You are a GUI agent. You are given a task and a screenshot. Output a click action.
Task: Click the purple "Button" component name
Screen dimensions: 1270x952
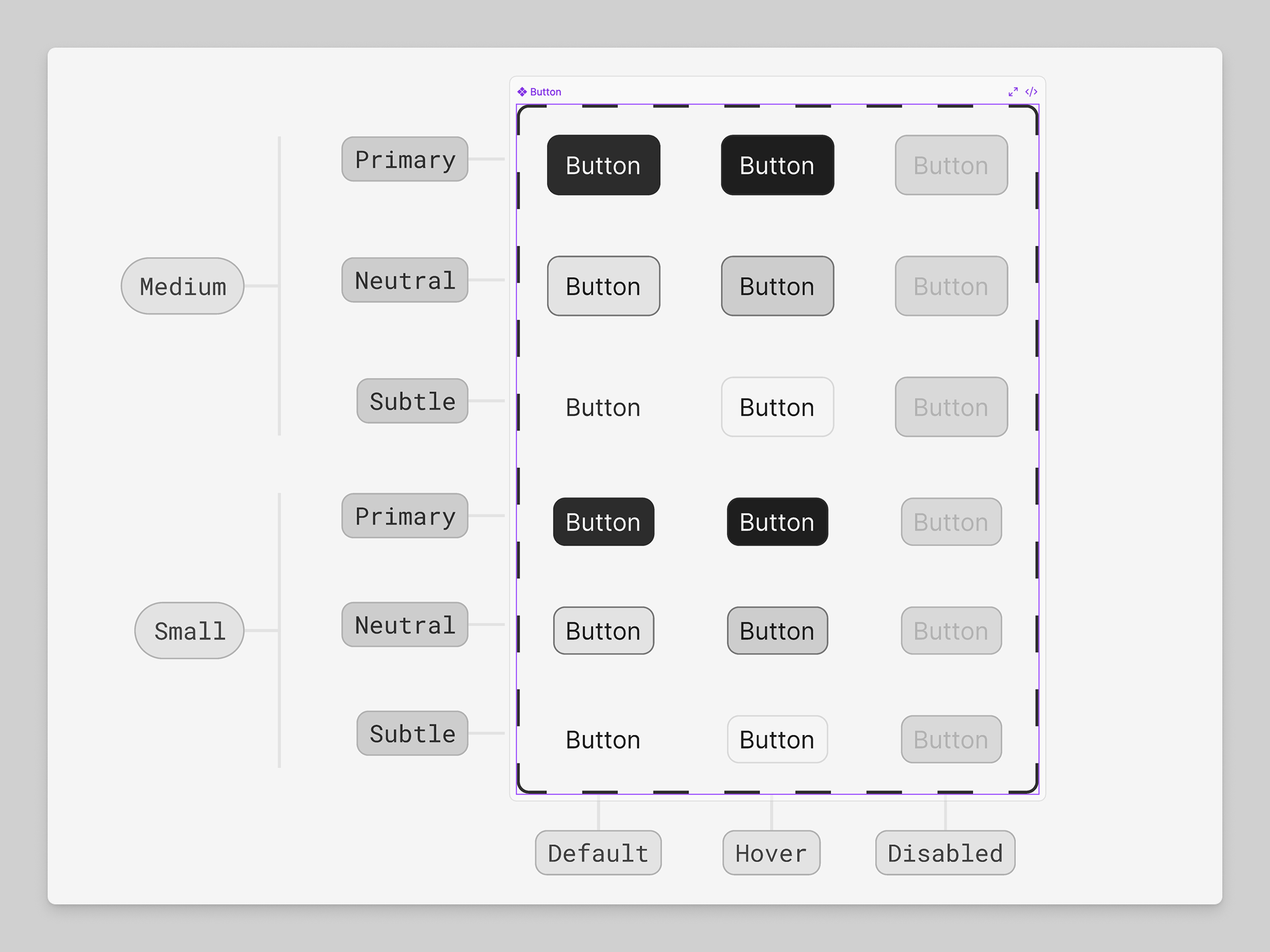[x=545, y=92]
